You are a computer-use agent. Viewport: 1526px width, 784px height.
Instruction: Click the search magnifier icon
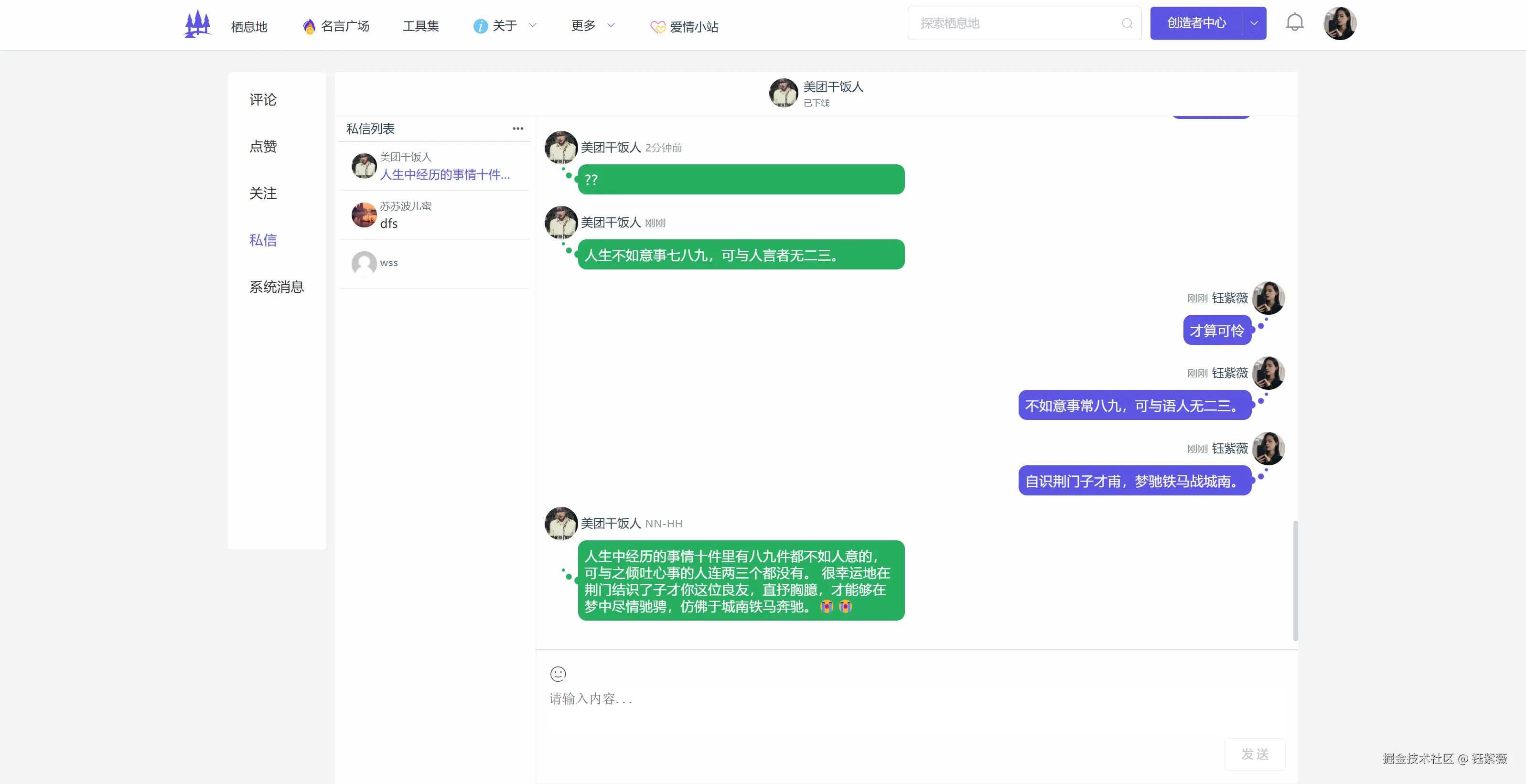pos(1127,24)
